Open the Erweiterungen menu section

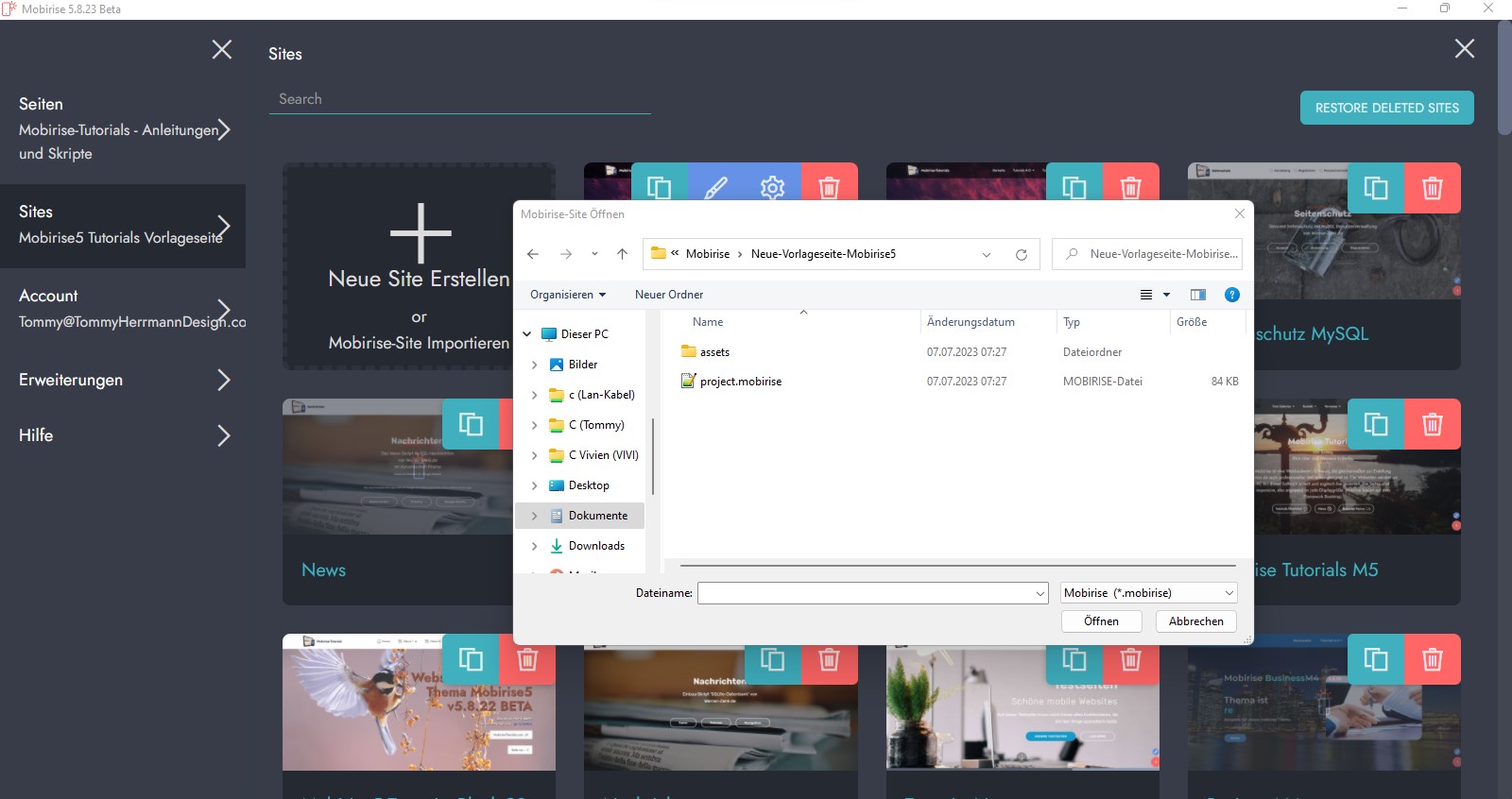pyautogui.click(x=123, y=380)
